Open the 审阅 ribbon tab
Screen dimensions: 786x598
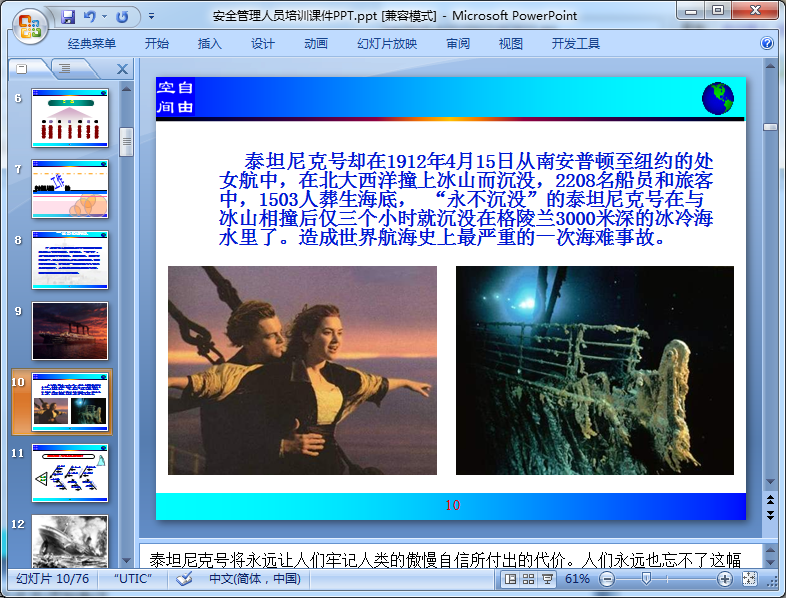tap(458, 44)
